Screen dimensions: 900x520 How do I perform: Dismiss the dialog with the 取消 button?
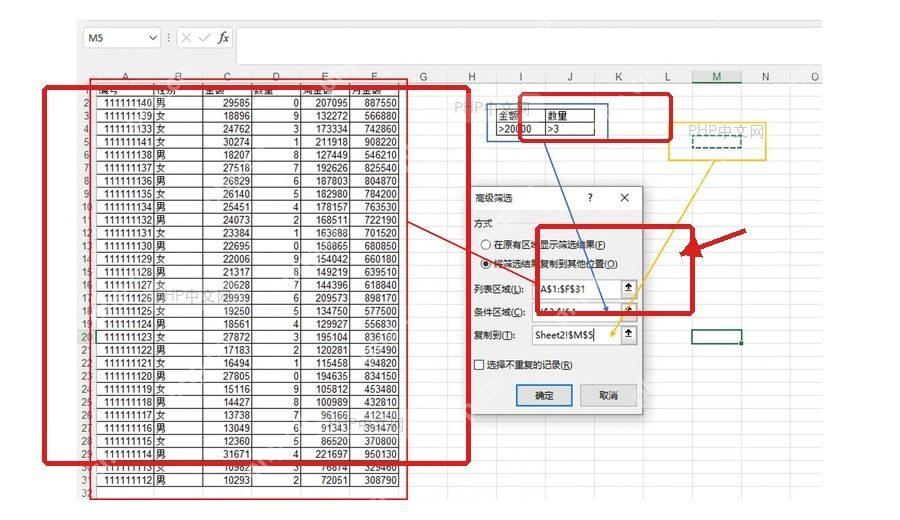608,395
